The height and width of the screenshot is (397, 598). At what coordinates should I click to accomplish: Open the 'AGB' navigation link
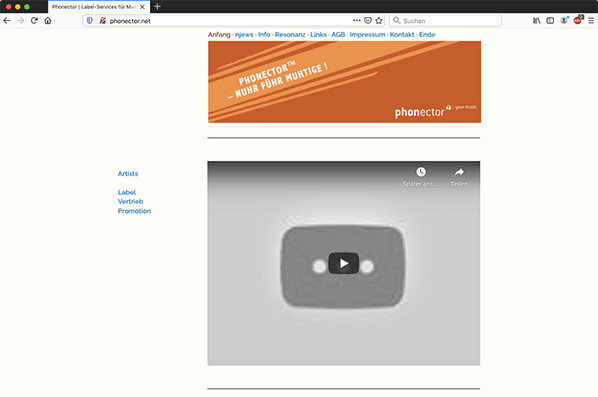point(338,34)
